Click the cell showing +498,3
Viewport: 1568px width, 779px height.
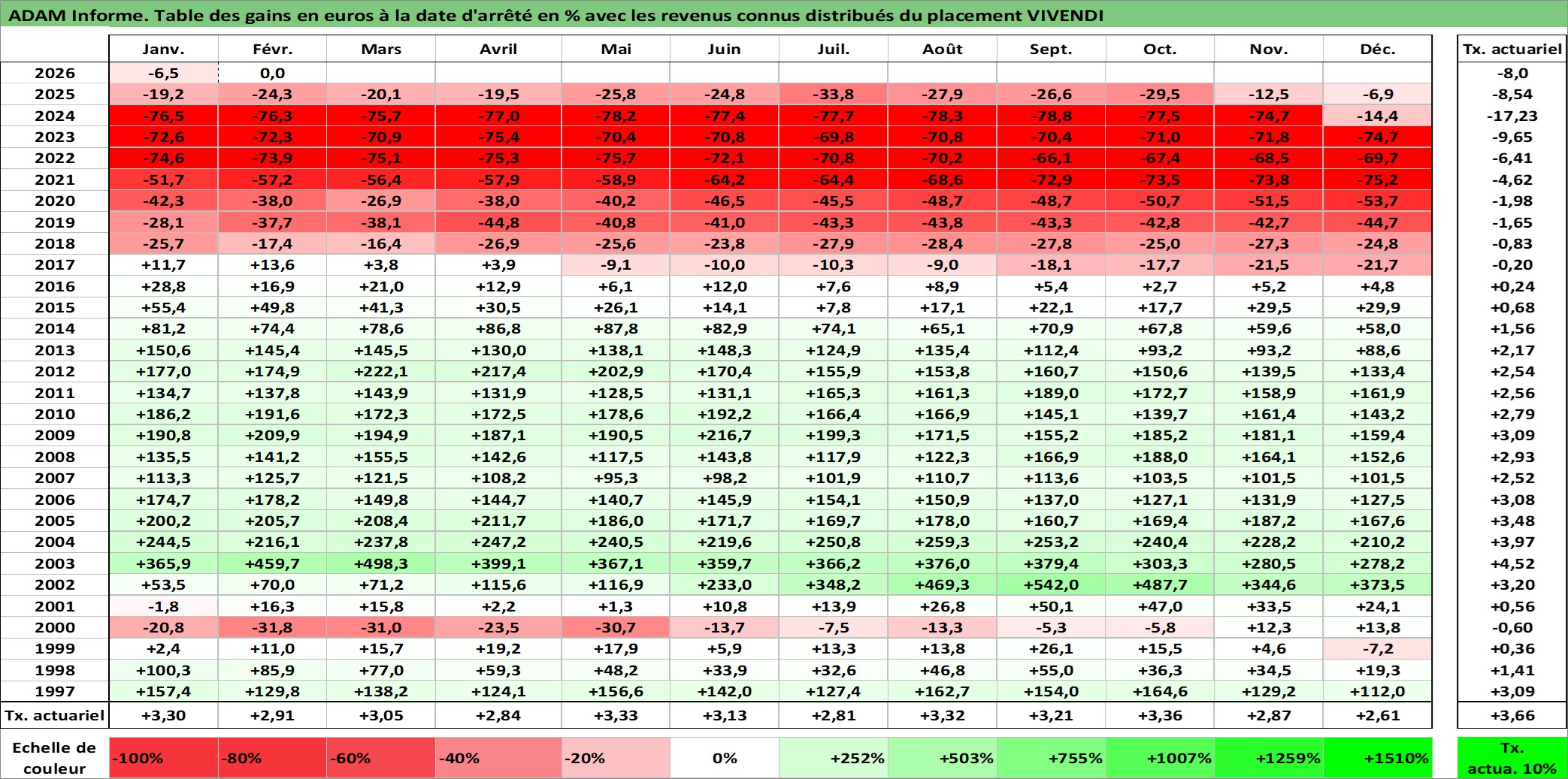[381, 563]
